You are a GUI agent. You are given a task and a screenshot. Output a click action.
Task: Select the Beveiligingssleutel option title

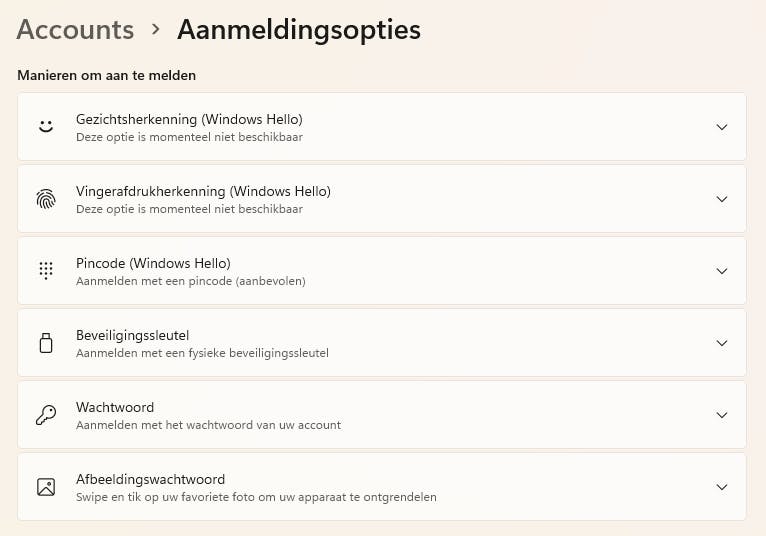pyautogui.click(x=132, y=335)
